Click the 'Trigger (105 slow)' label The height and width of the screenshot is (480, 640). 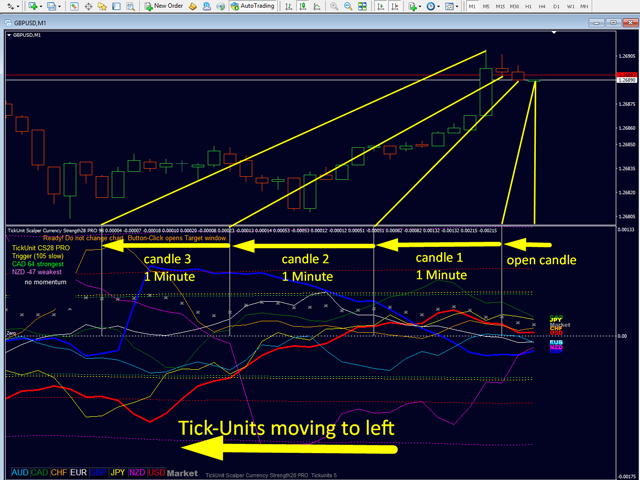pyautogui.click(x=38, y=256)
